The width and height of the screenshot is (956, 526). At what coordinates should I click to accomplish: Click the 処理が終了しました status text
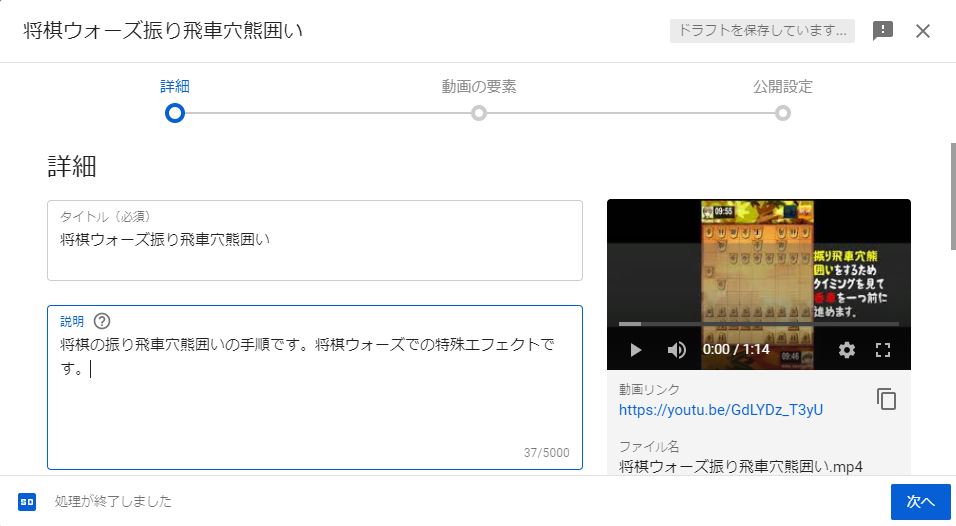113,502
